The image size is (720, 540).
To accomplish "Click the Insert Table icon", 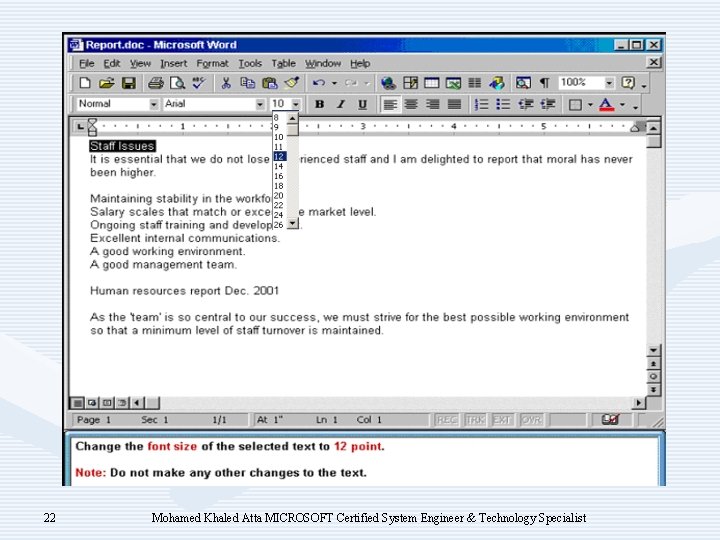I will [432, 83].
